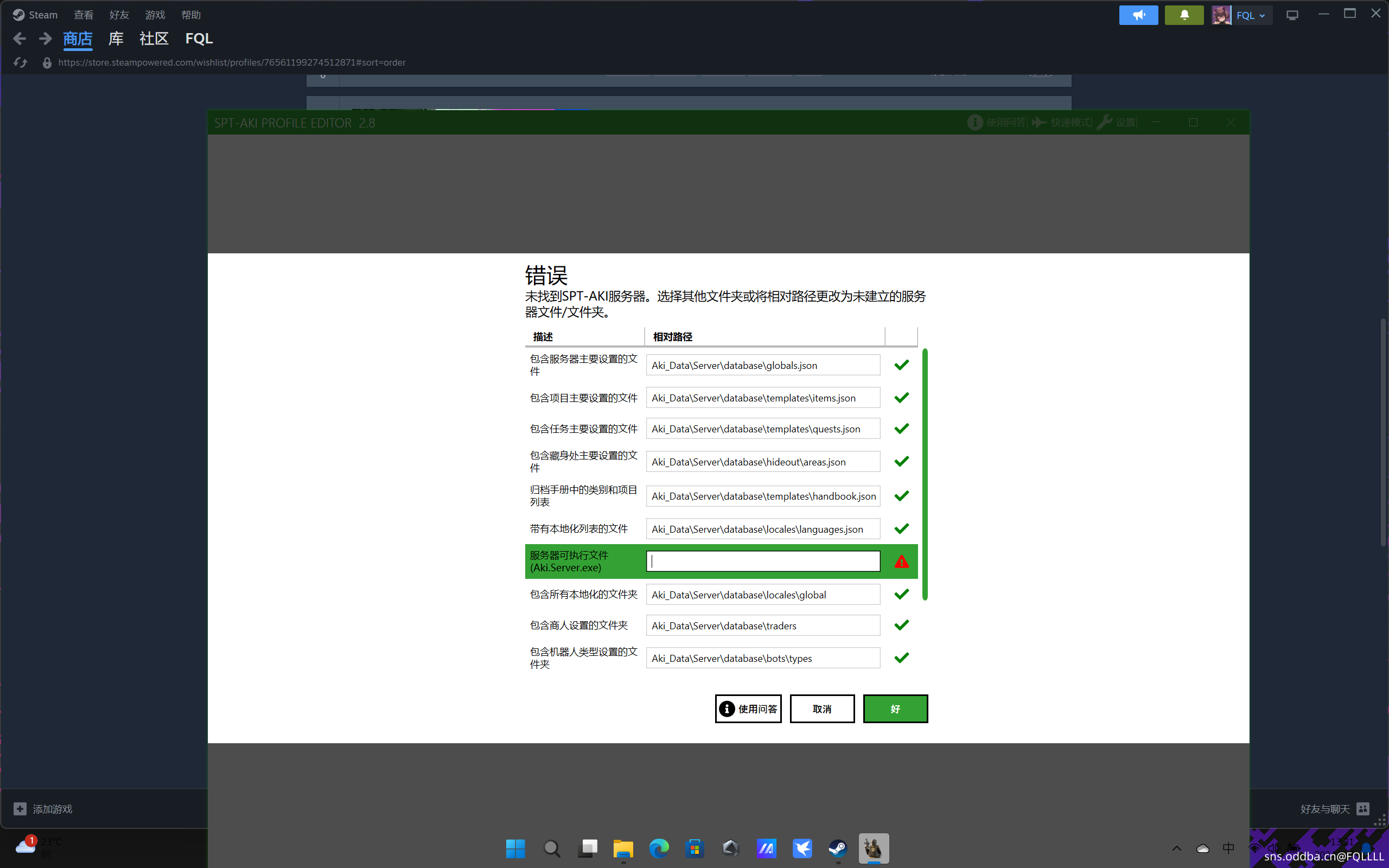Image resolution: width=1389 pixels, height=868 pixels.
Task: Click the FQL avatar picture
Action: tap(1221, 15)
